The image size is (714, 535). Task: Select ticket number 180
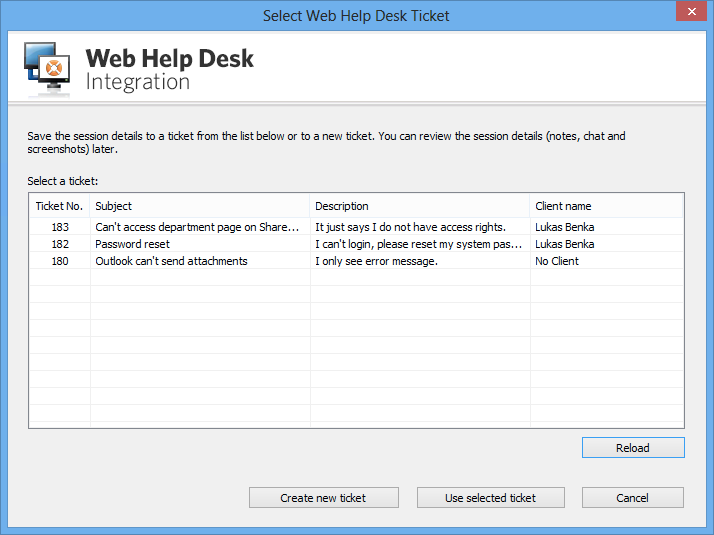click(60, 261)
